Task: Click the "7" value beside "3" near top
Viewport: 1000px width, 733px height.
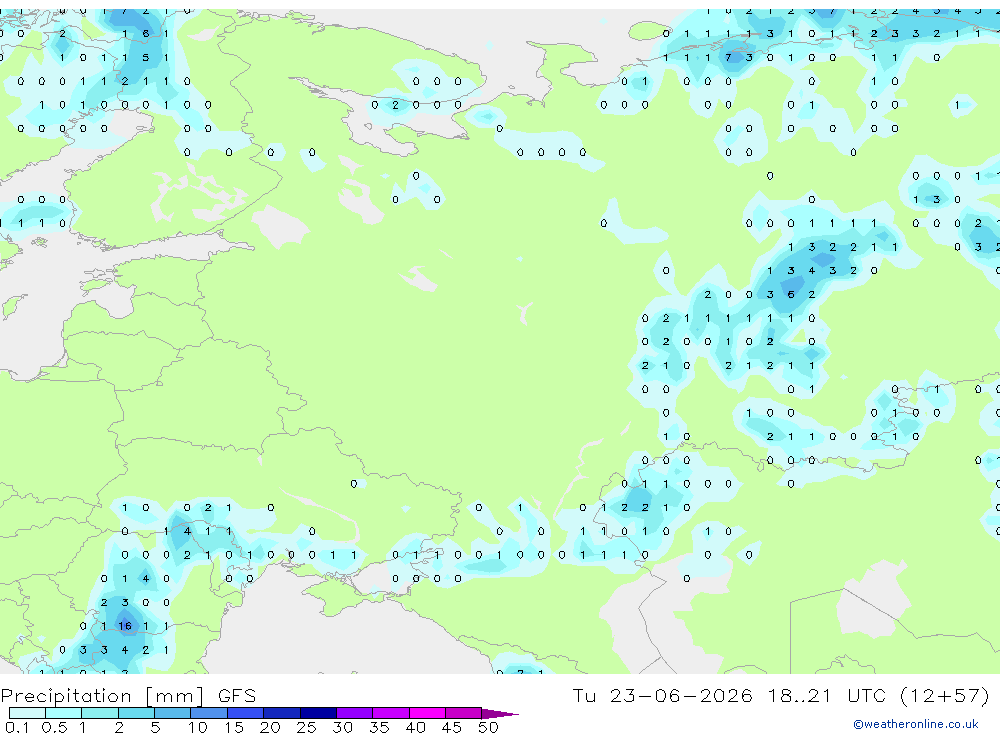Action: tap(728, 57)
